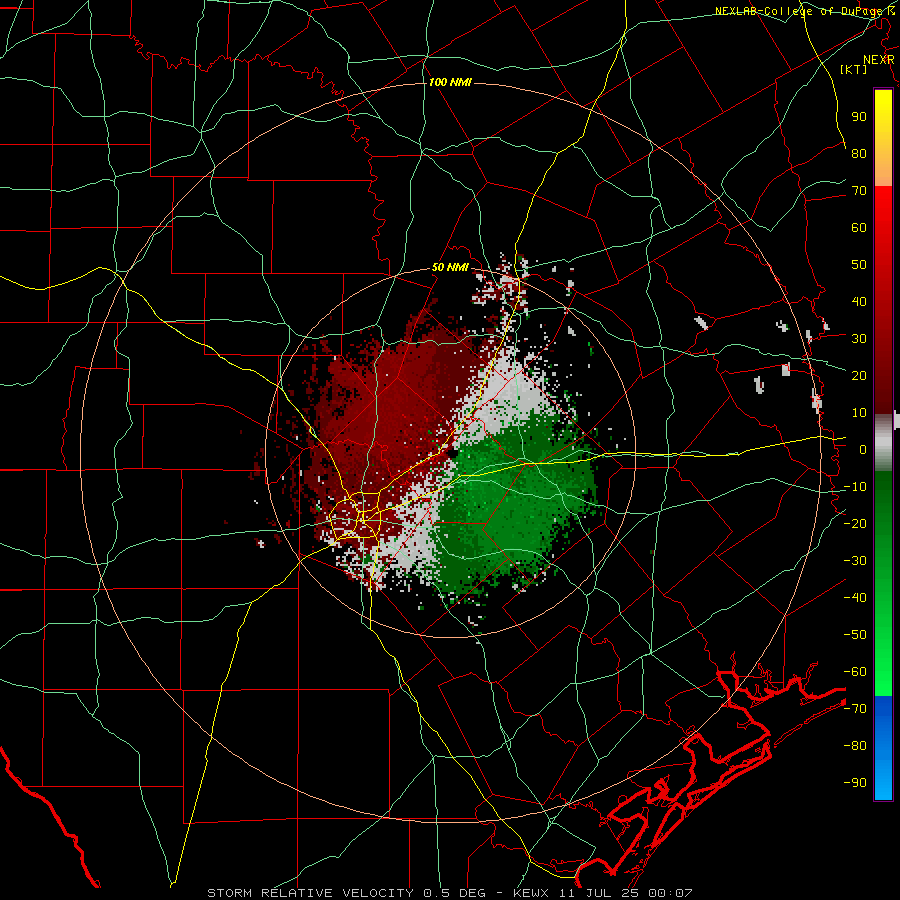Click the 0 value on velocity scale

[863, 449]
